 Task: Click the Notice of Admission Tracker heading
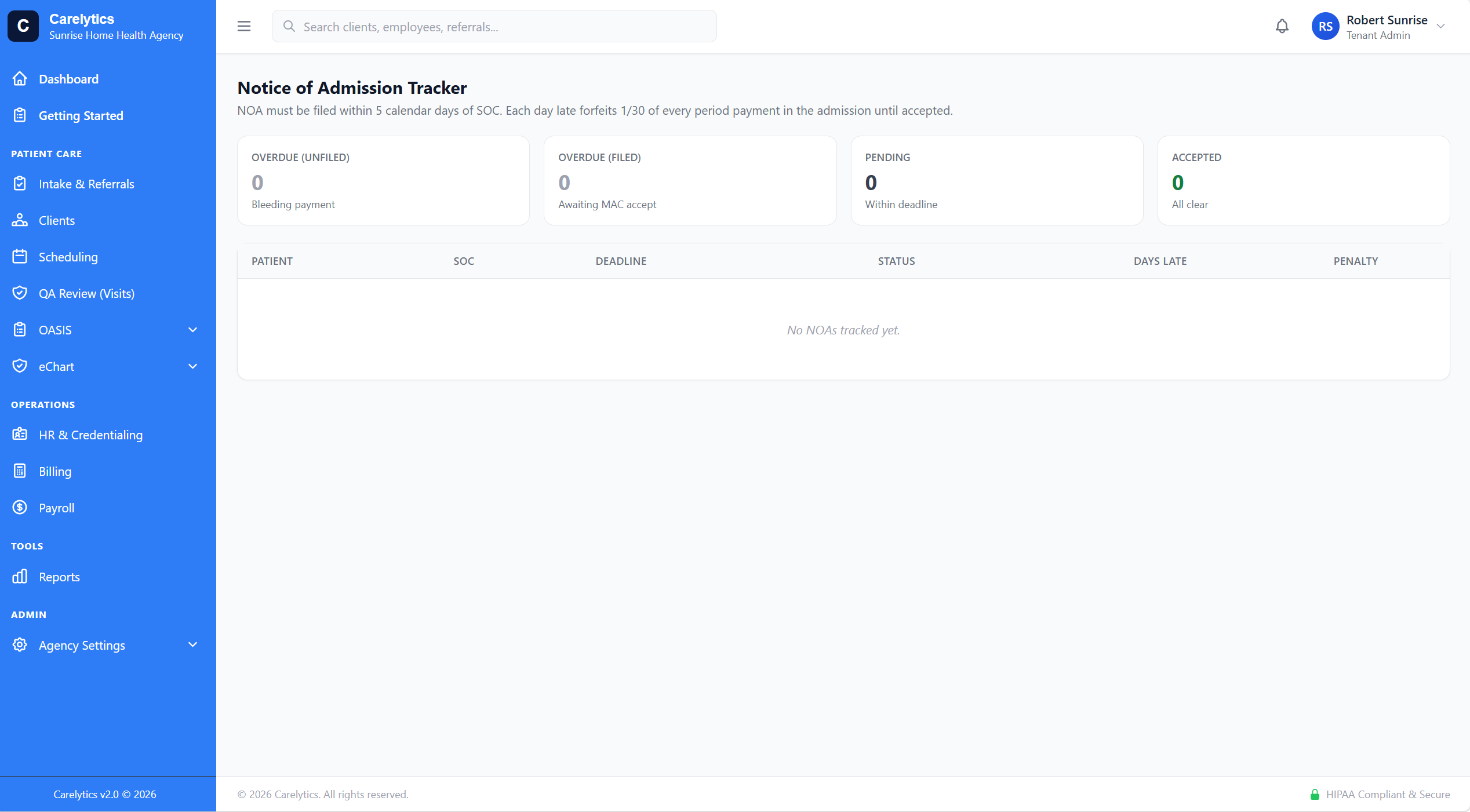pyautogui.click(x=352, y=88)
